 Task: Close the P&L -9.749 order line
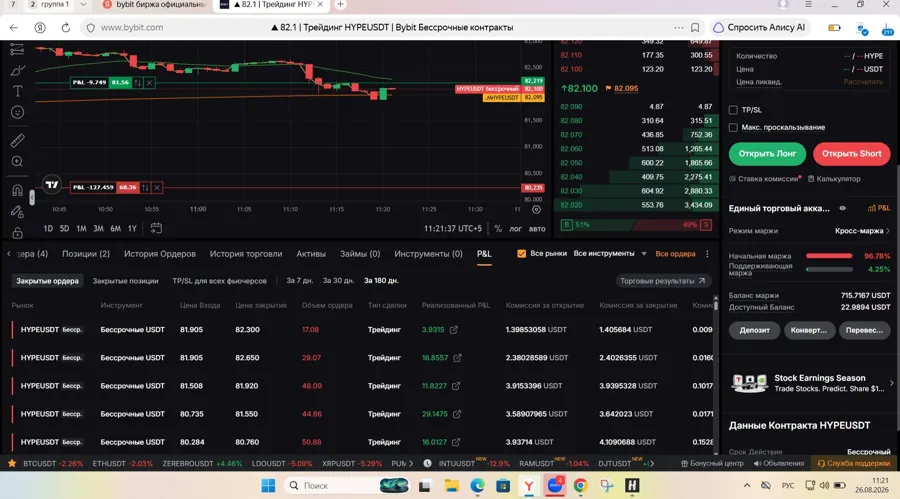[149, 83]
